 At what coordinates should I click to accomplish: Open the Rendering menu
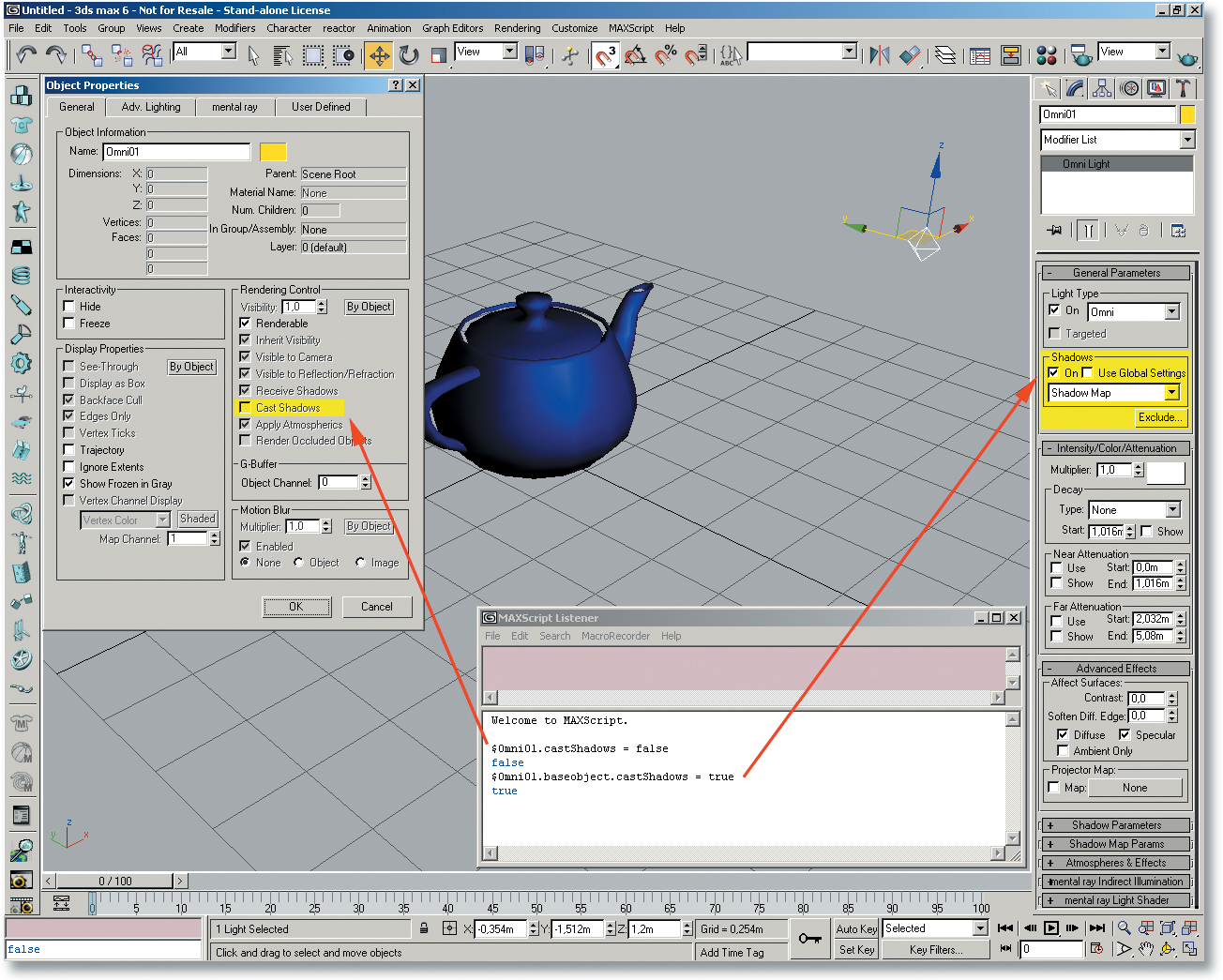pyautogui.click(x=518, y=28)
